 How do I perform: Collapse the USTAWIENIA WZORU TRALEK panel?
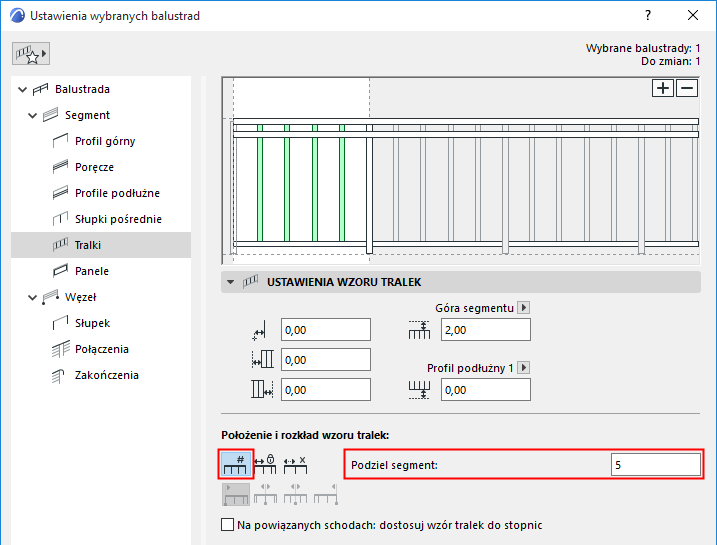click(x=231, y=282)
